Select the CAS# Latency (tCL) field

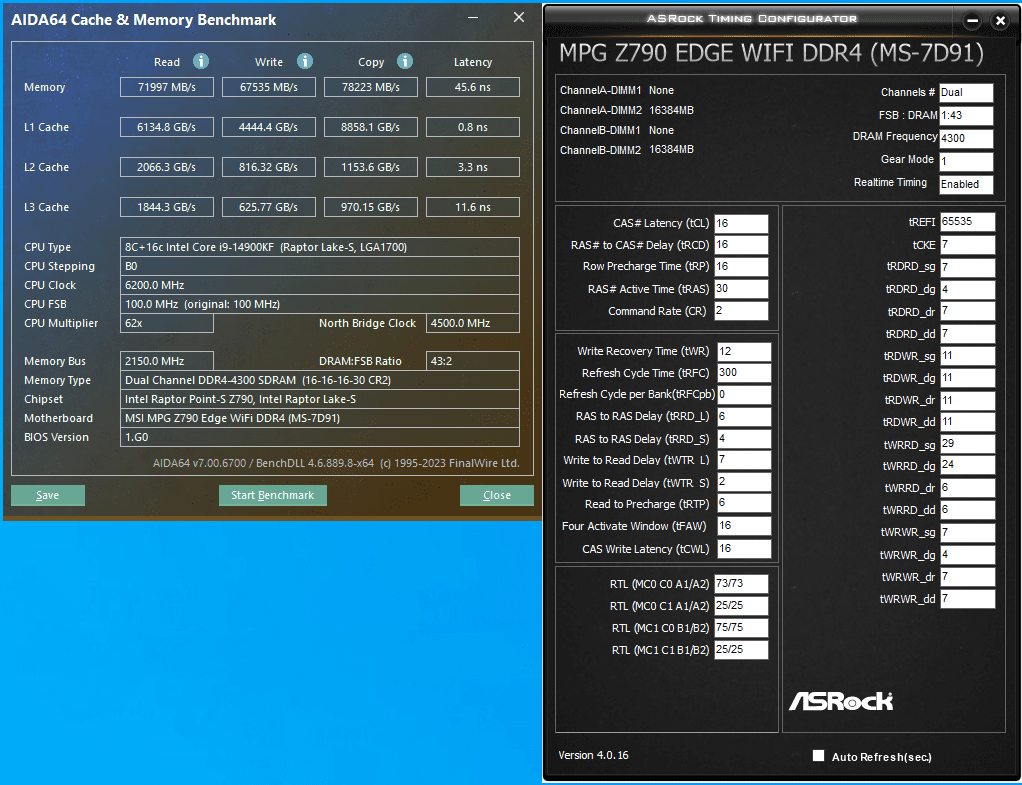pos(741,224)
